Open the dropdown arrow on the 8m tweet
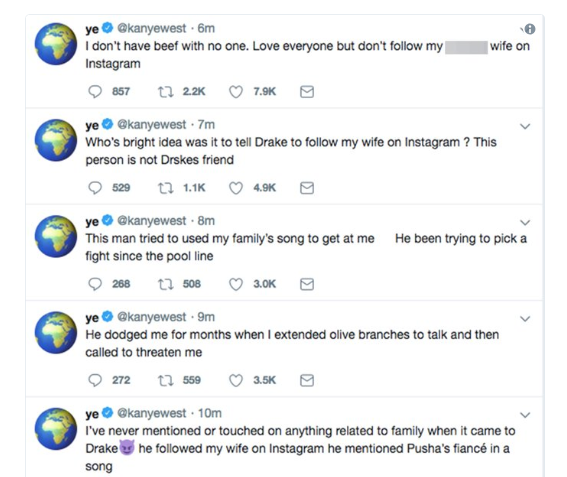The width and height of the screenshot is (567, 477). tap(525, 222)
